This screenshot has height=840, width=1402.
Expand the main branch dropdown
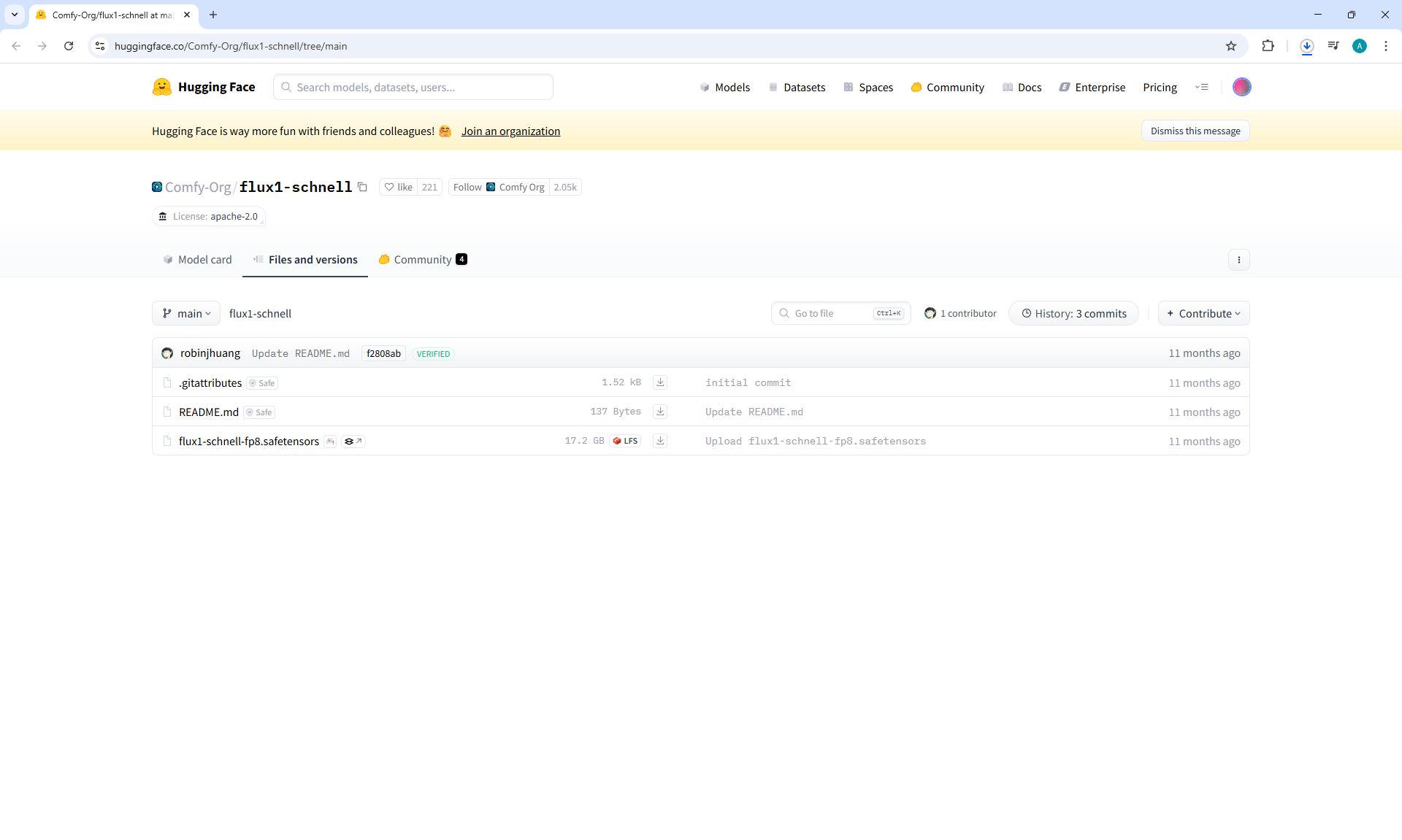tap(186, 313)
